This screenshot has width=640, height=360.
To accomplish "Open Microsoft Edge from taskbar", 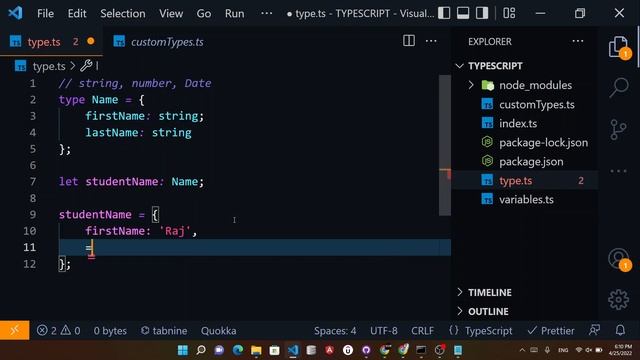I will tap(238, 350).
